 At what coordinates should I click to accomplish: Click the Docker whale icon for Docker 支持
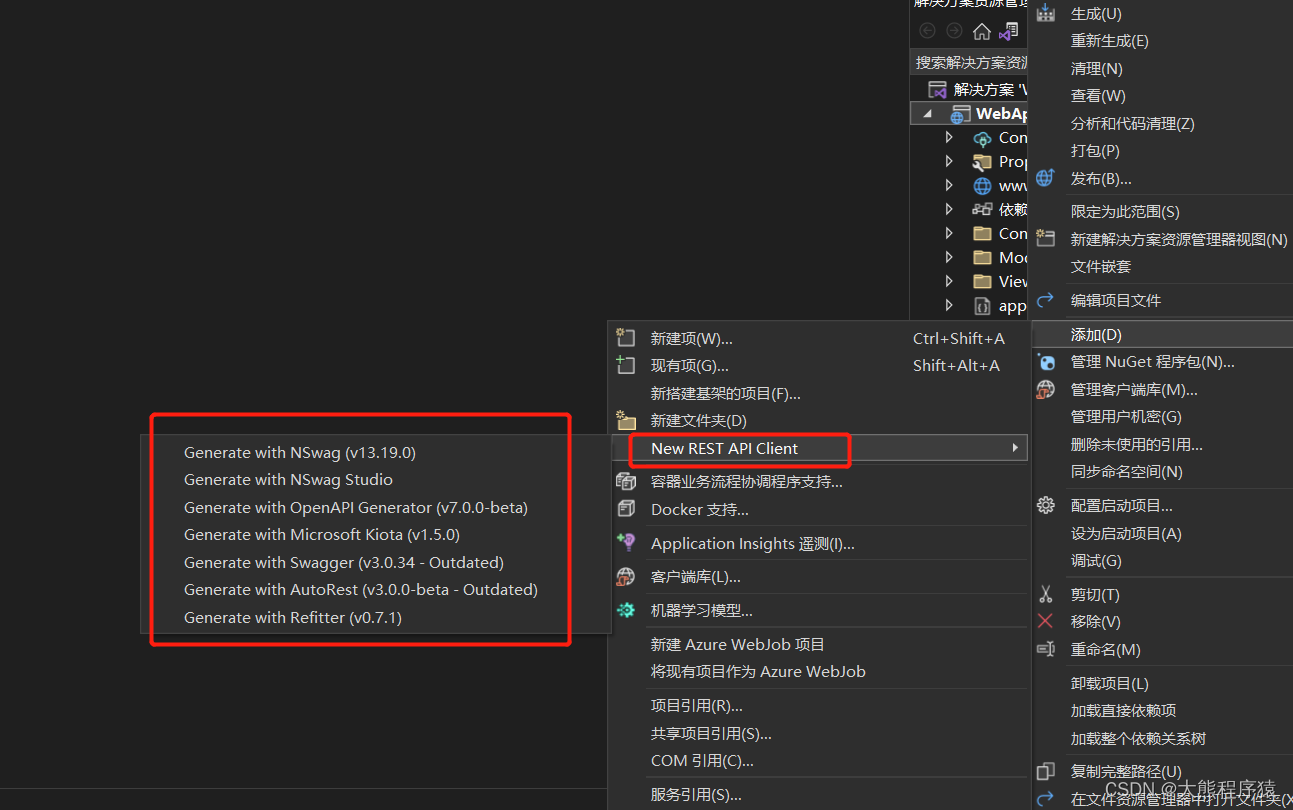626,509
